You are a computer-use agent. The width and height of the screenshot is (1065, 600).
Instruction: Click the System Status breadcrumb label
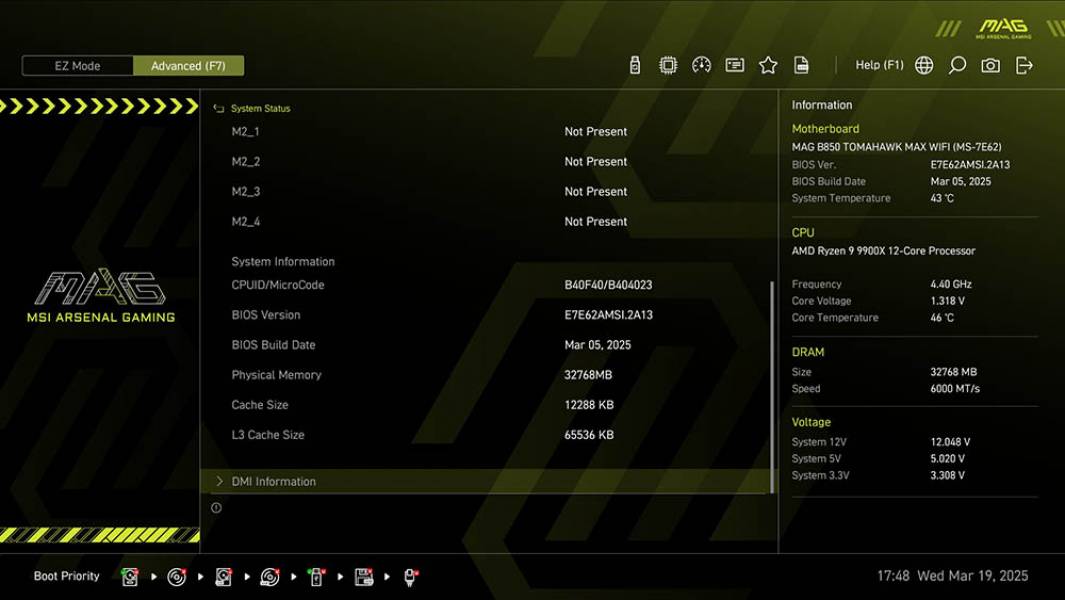[260, 109]
